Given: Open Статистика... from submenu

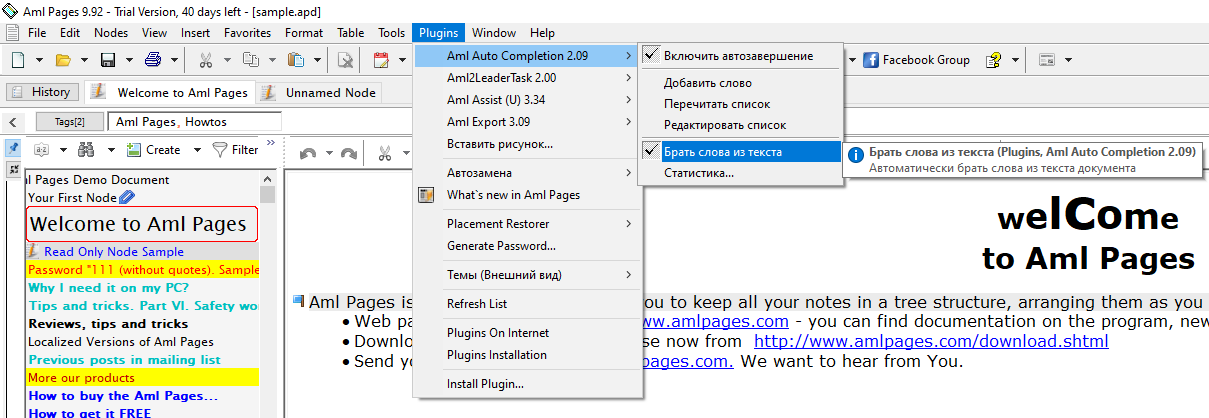Looking at the screenshot, I should 739,173.
